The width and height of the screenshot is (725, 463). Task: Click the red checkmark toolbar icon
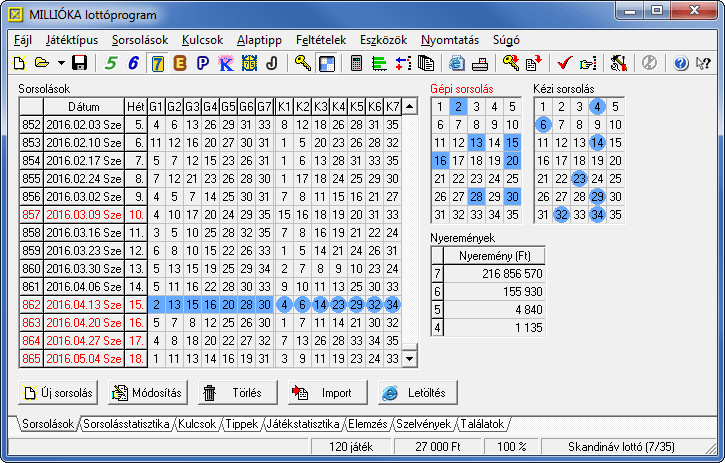564,63
